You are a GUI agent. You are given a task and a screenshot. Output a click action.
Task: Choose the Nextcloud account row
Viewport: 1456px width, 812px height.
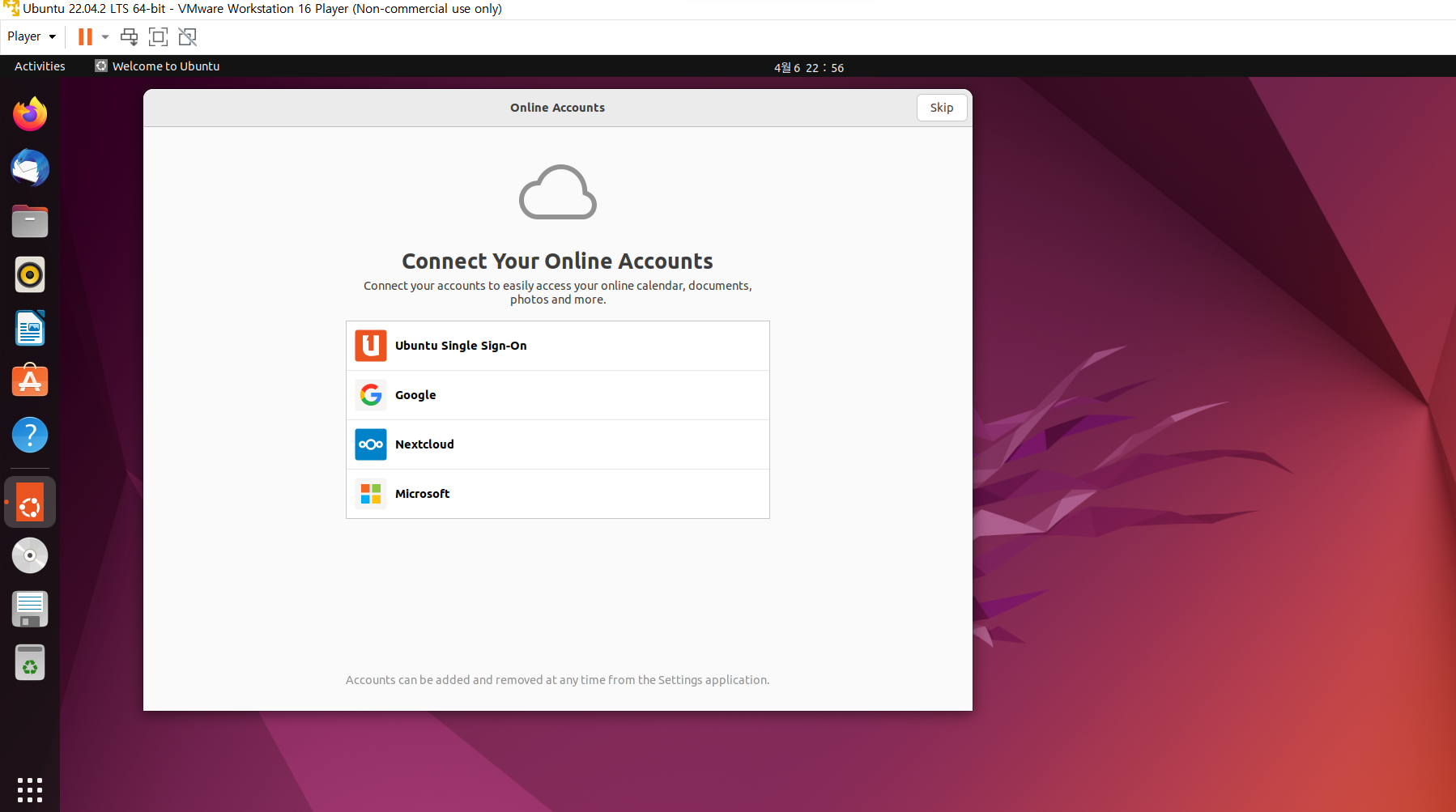tap(558, 444)
